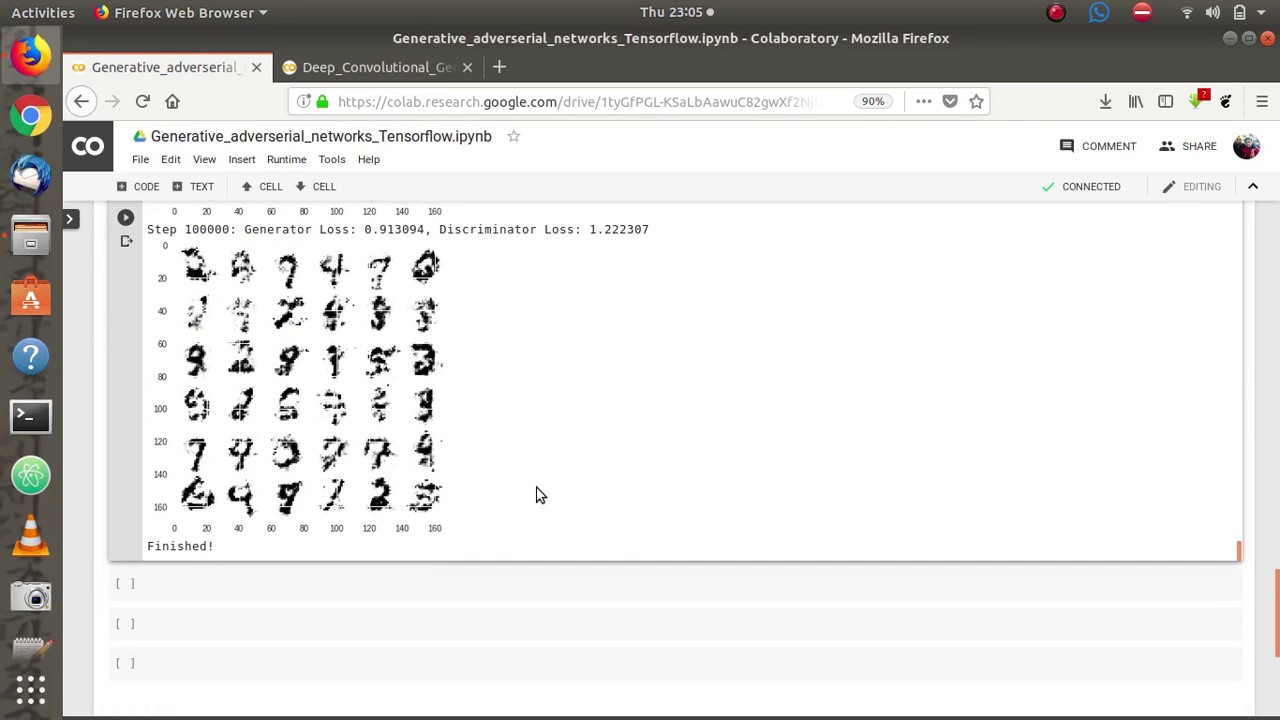
Task: Add a new CODE cell
Action: tap(138, 186)
